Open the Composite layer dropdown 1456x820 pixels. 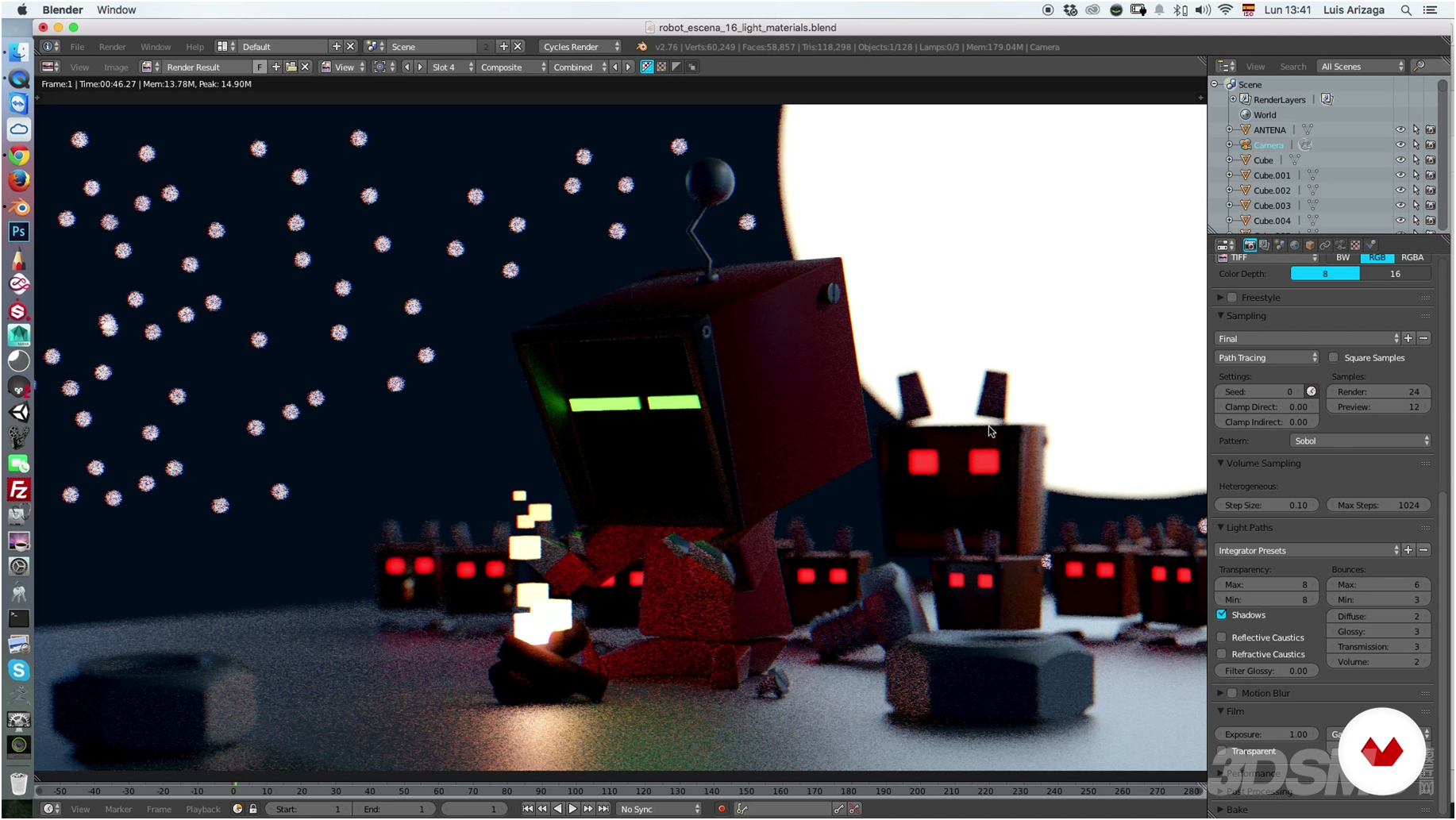click(x=513, y=67)
